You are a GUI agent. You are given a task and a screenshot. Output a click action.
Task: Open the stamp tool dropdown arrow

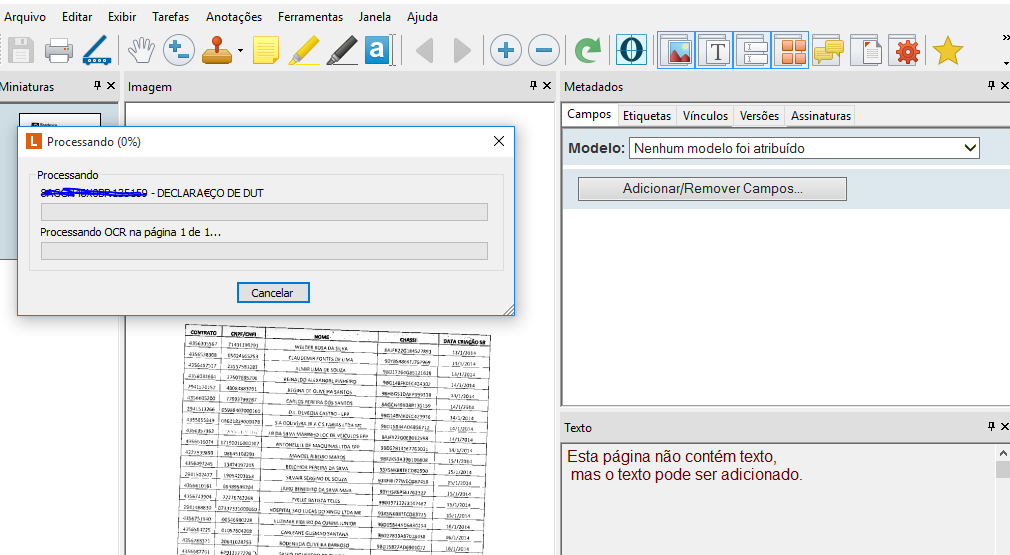[x=240, y=51]
